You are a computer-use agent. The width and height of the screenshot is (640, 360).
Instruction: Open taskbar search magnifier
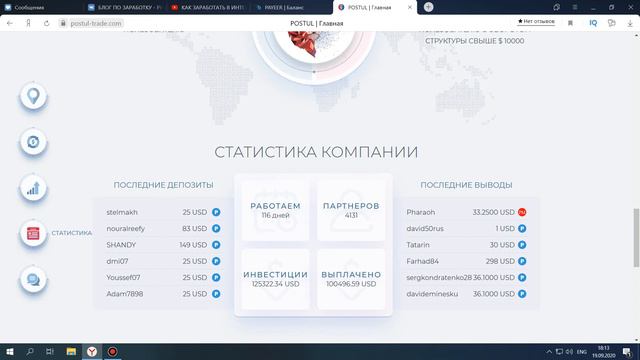(x=30, y=351)
